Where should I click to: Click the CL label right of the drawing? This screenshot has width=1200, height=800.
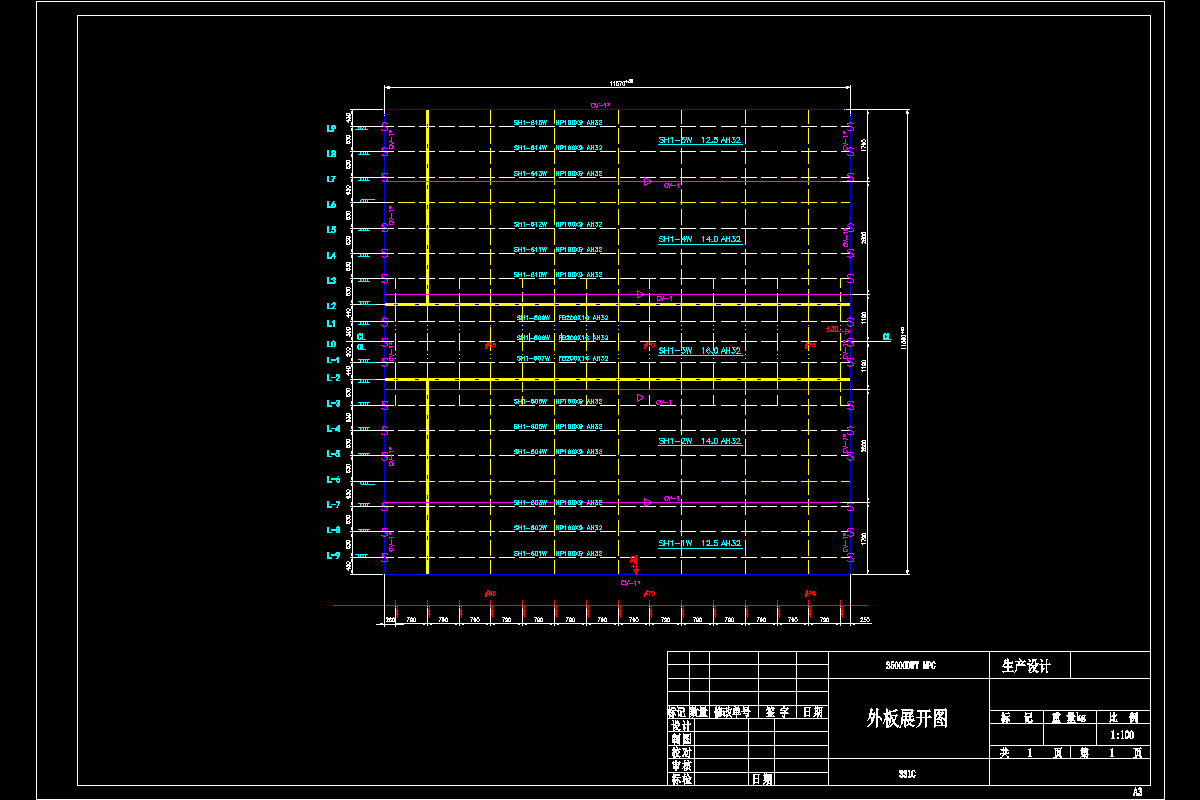(886, 337)
